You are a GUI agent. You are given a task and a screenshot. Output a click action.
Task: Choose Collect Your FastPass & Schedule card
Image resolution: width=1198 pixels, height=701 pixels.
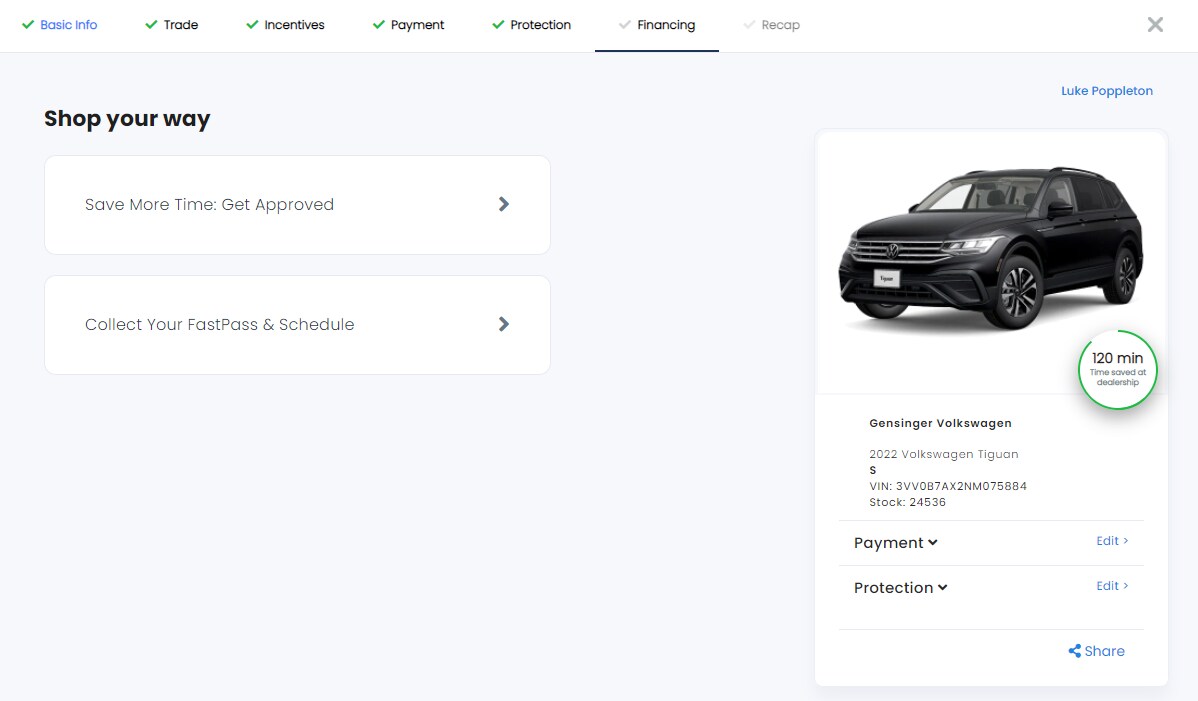coord(297,325)
